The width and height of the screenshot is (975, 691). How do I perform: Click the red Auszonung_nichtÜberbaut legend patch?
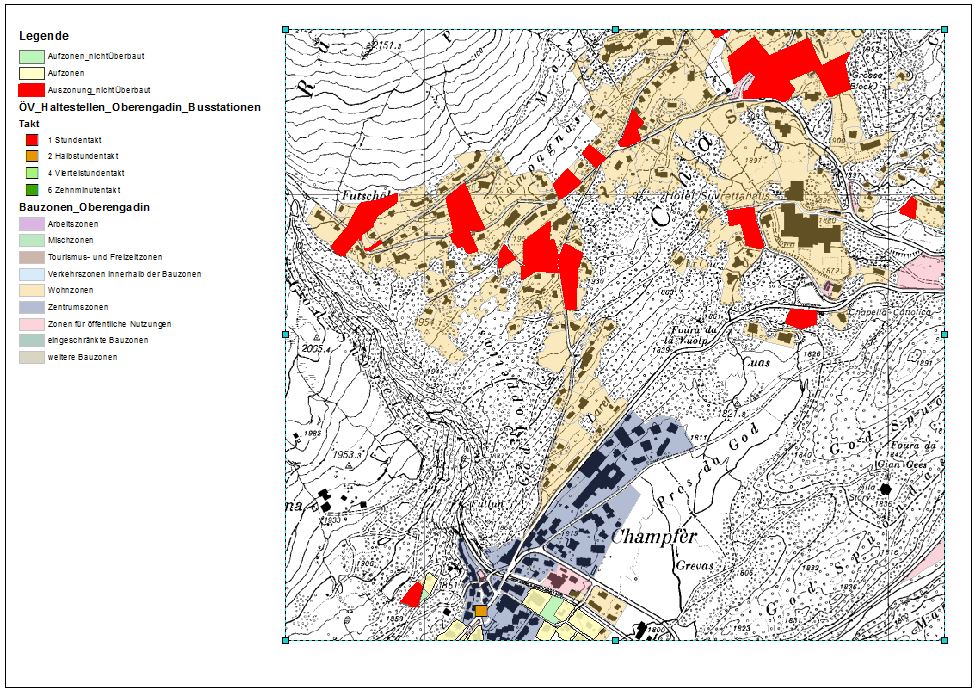[32, 89]
